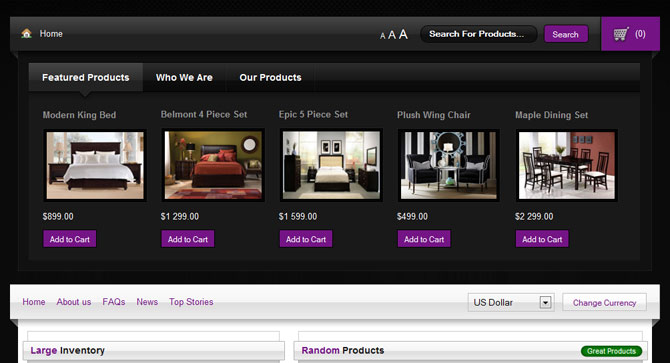This screenshot has height=363, width=670.
Task: Click the green Great Products badge
Action: (611, 351)
